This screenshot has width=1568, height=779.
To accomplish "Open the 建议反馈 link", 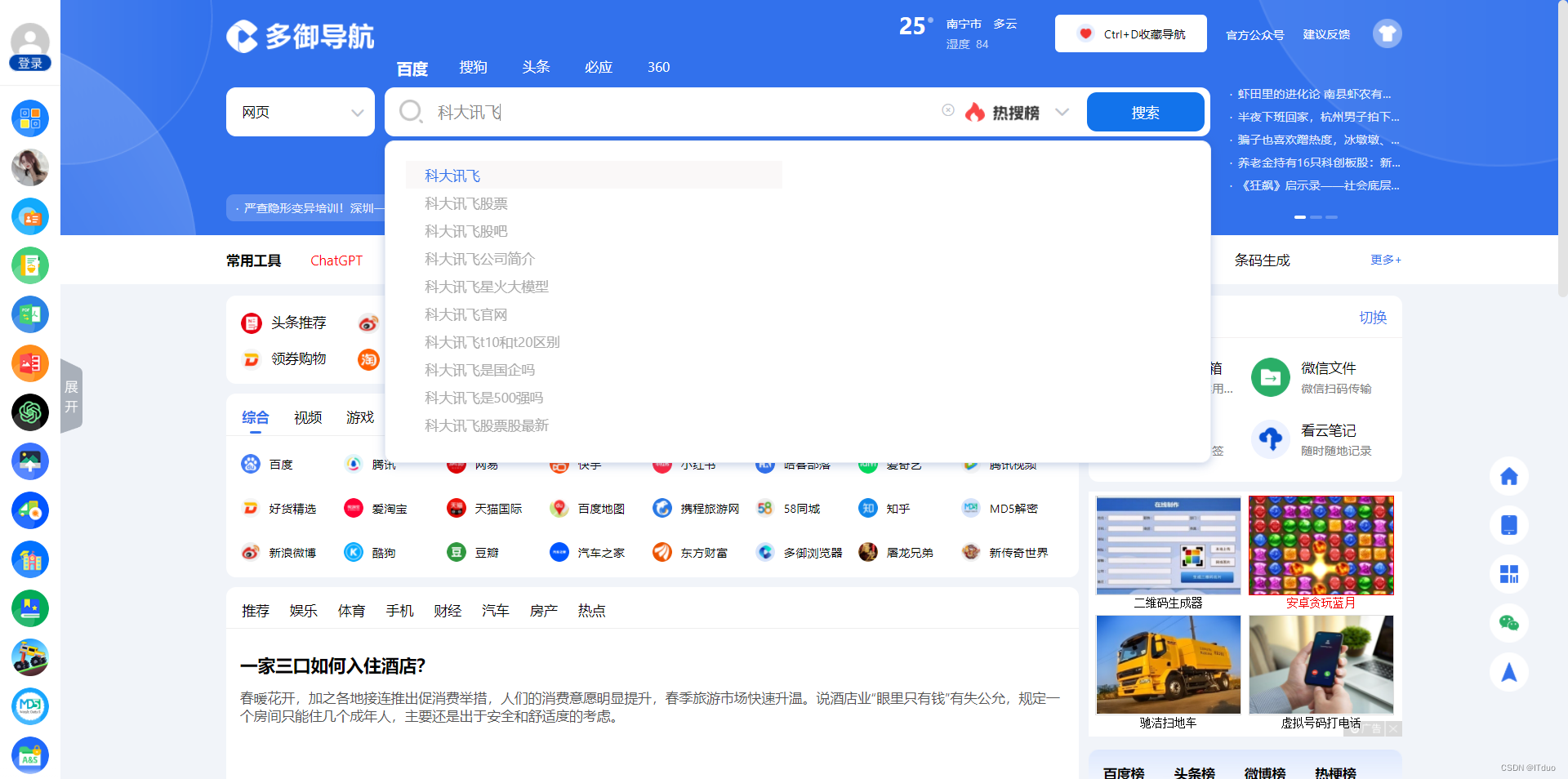I will (1326, 34).
